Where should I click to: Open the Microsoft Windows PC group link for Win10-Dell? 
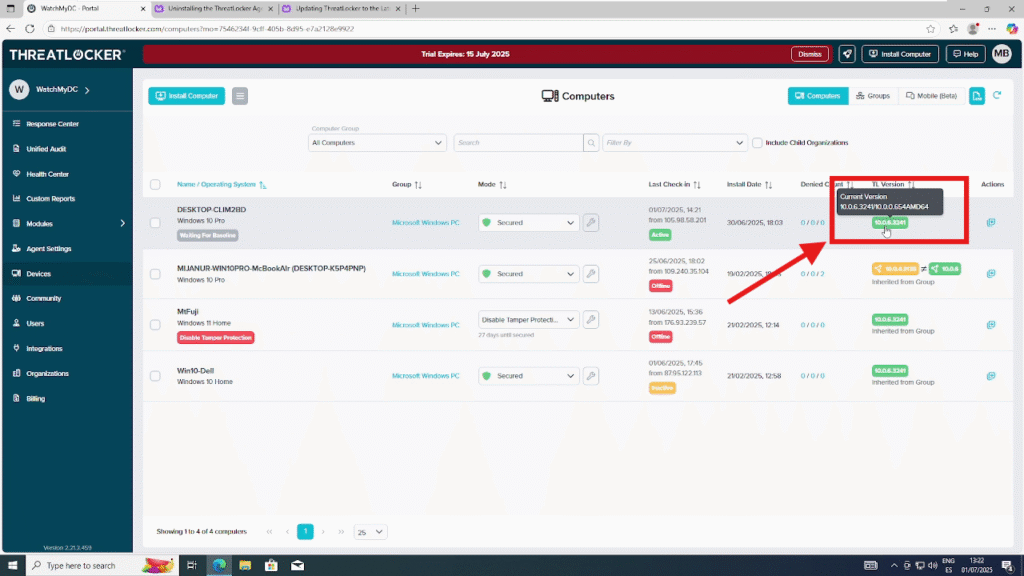(426, 376)
